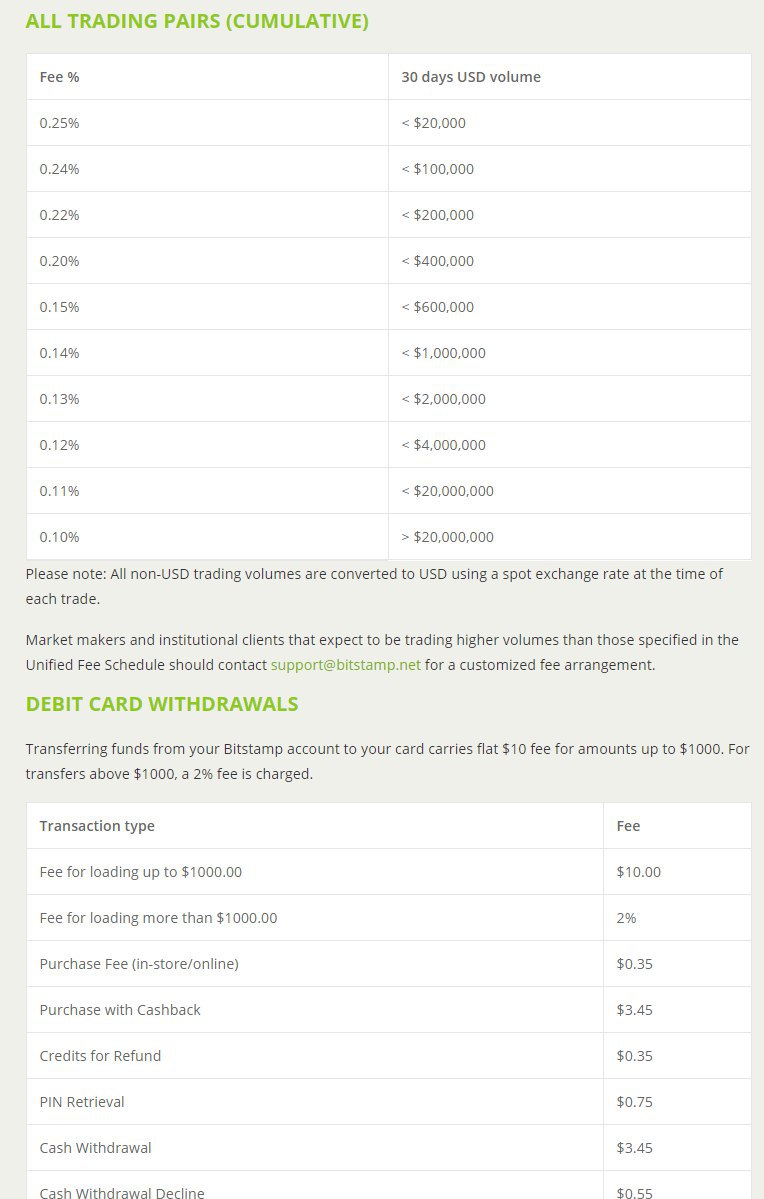Screen dimensions: 764x1199
Task: Click the '< $1,000,000' volume cell
Action: click(443, 353)
